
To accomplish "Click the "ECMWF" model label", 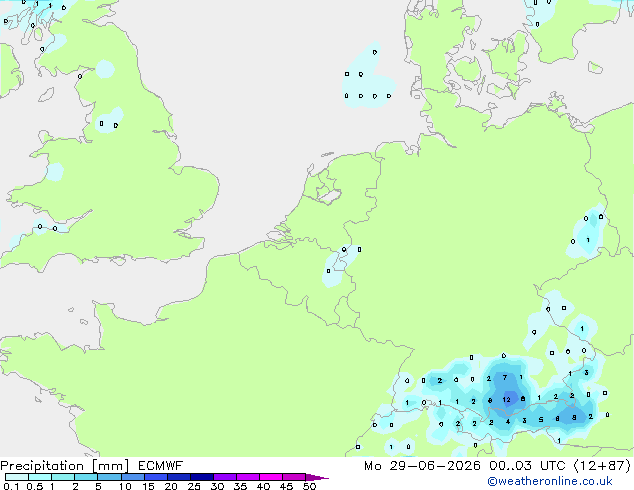I will coord(161,466).
